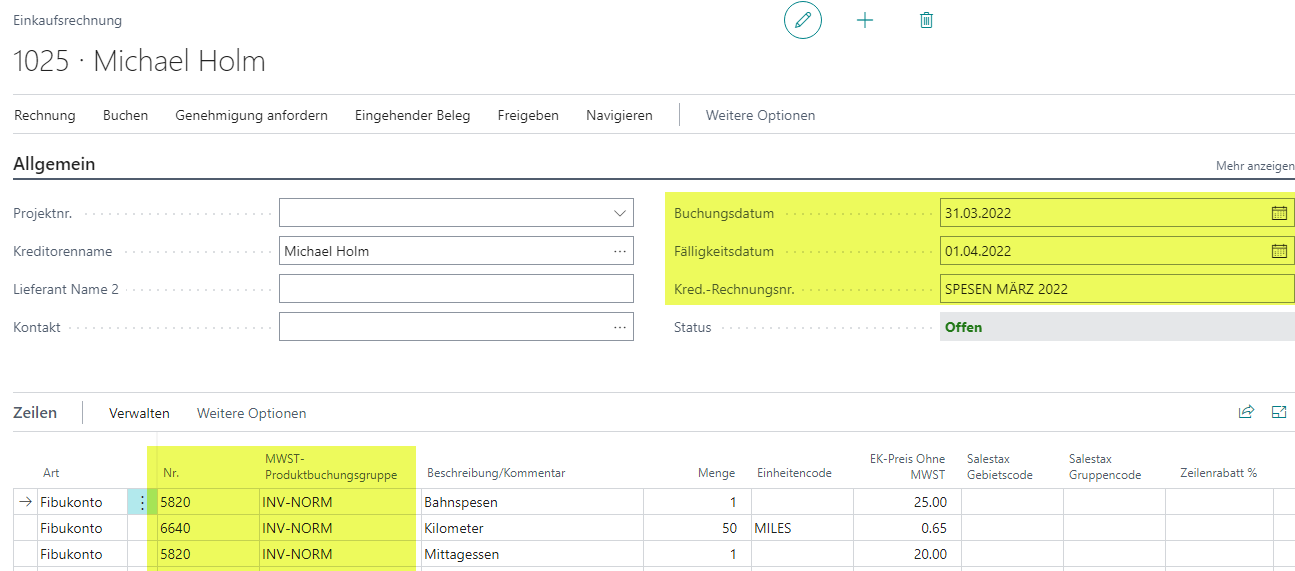The width and height of the screenshot is (1295, 571).
Task: Click the Beschreibung/Kommentar column header
Action: click(x=496, y=473)
